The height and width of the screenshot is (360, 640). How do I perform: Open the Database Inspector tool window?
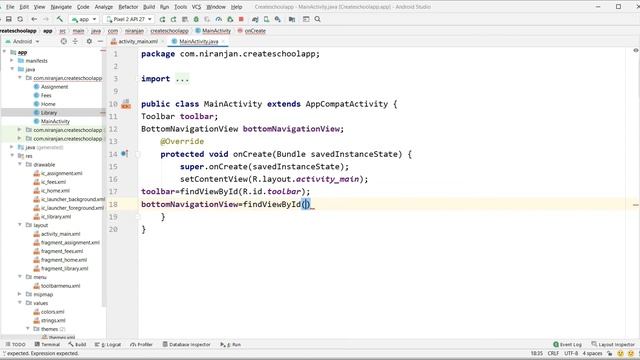pos(187,344)
